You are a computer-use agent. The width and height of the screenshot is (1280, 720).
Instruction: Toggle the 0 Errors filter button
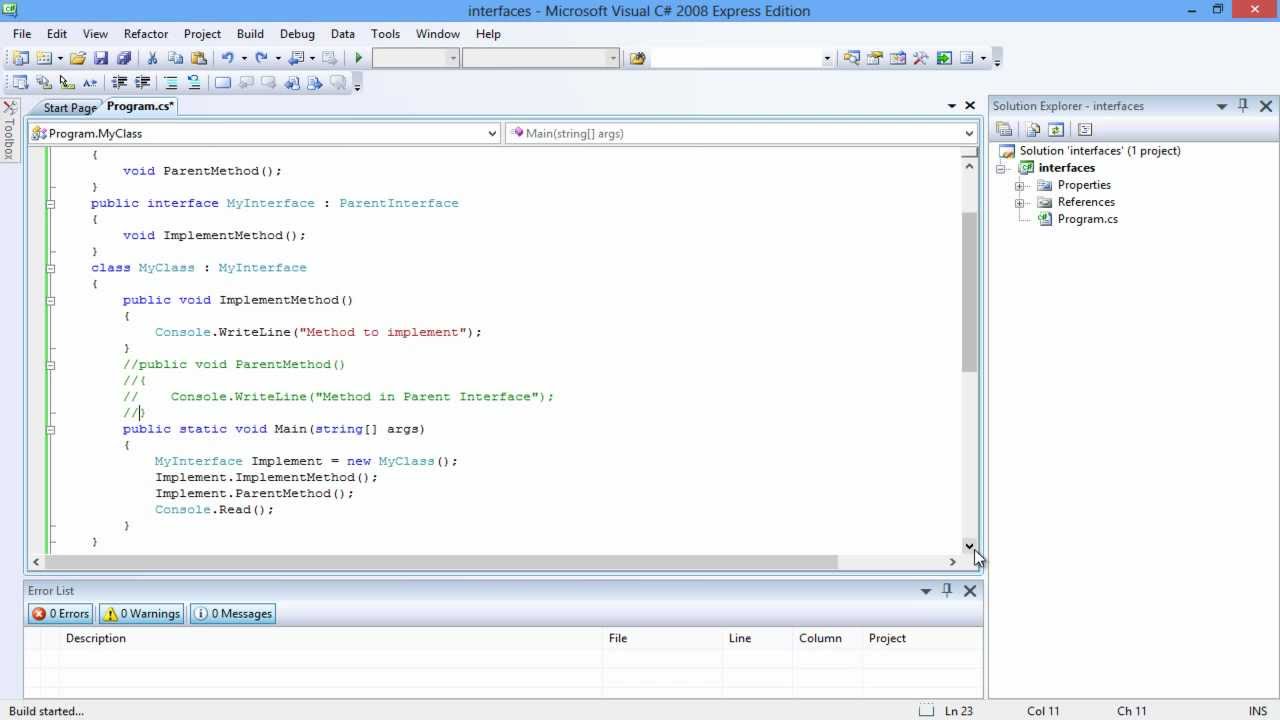coord(61,614)
